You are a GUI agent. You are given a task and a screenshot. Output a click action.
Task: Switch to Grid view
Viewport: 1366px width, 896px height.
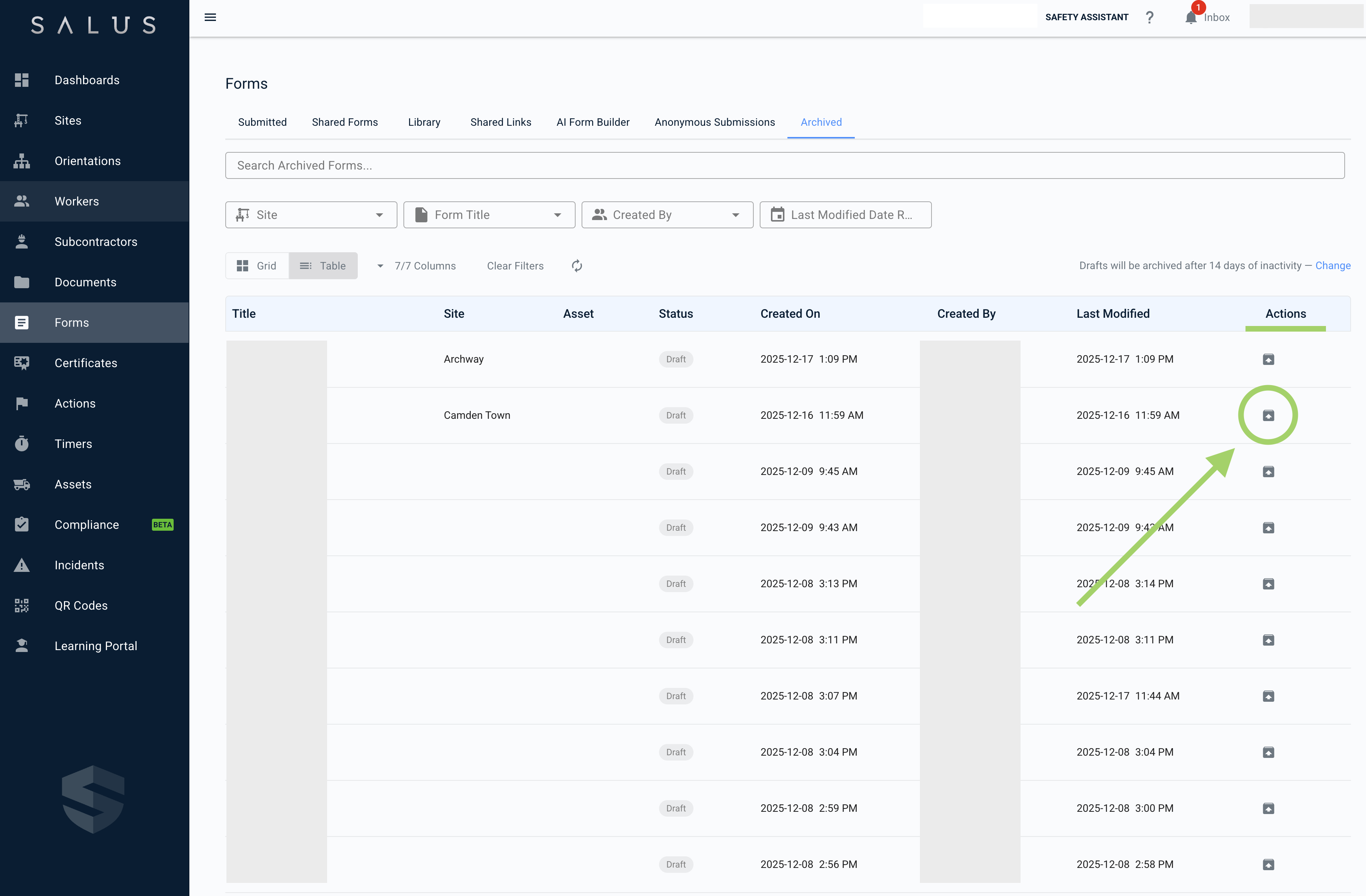click(257, 266)
